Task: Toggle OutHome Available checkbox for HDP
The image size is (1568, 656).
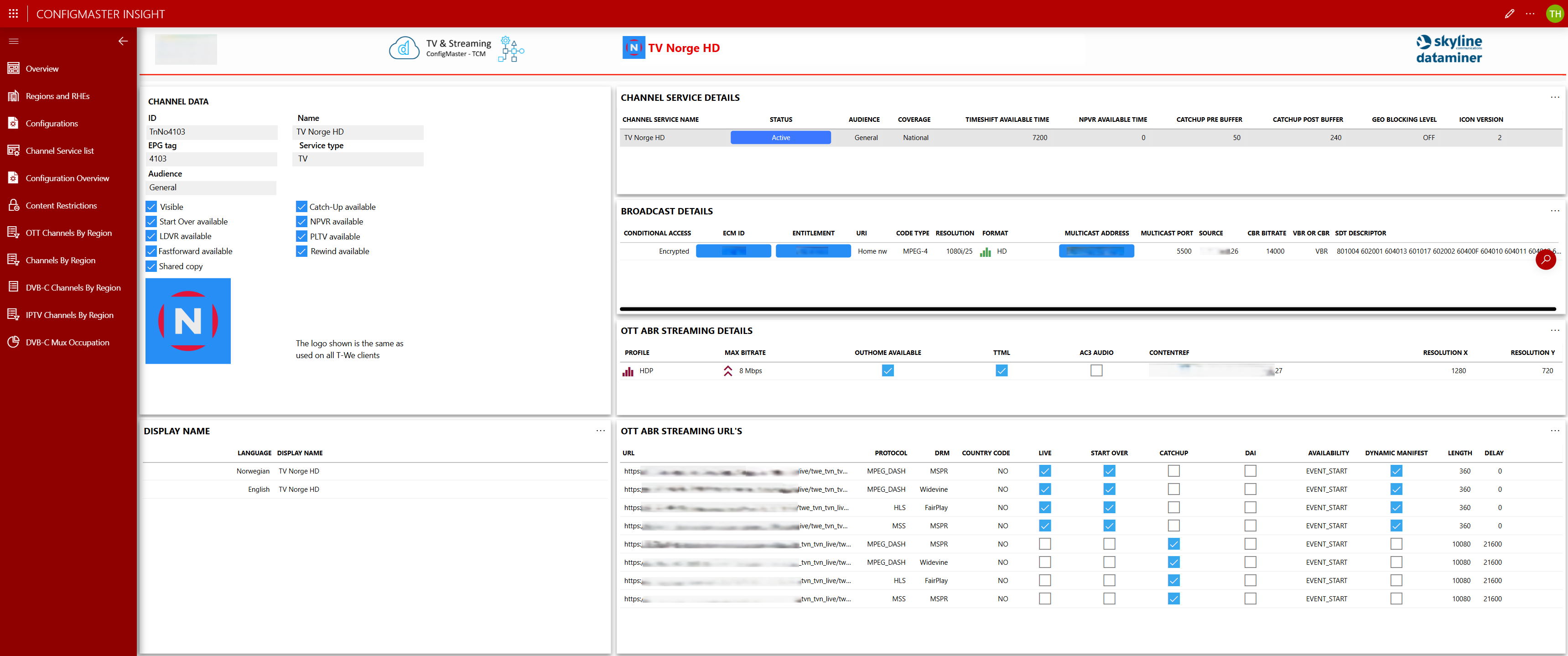Action: tap(888, 370)
